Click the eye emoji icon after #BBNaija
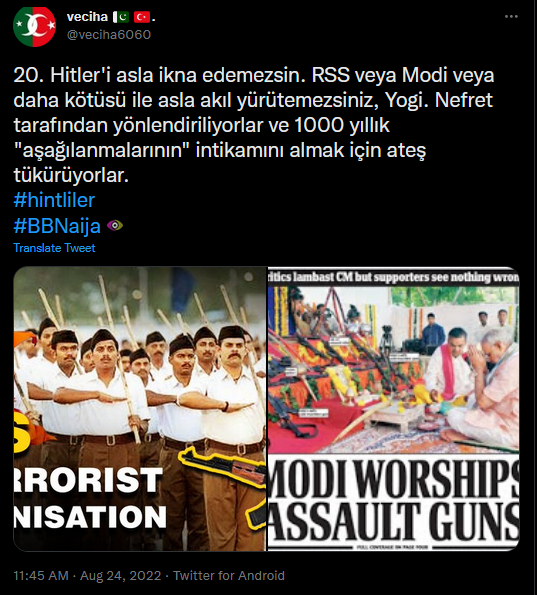The width and height of the screenshot is (537, 595). 115,225
